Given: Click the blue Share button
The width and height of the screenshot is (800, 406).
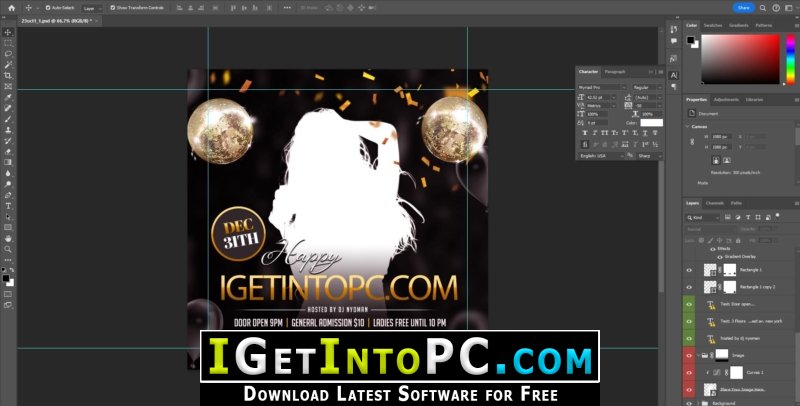Looking at the screenshot, I should [743, 8].
